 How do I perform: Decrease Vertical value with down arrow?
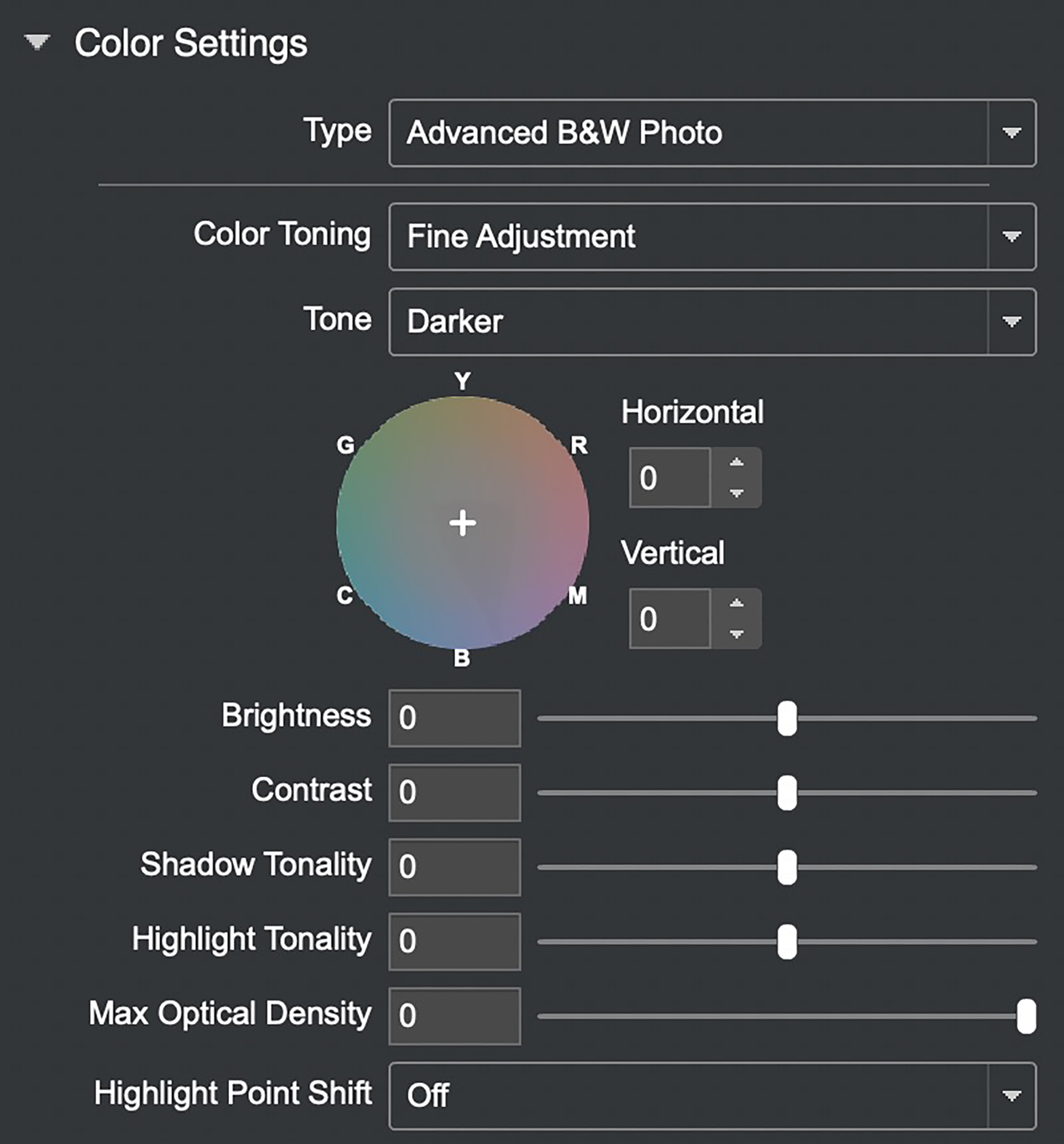[x=737, y=634]
